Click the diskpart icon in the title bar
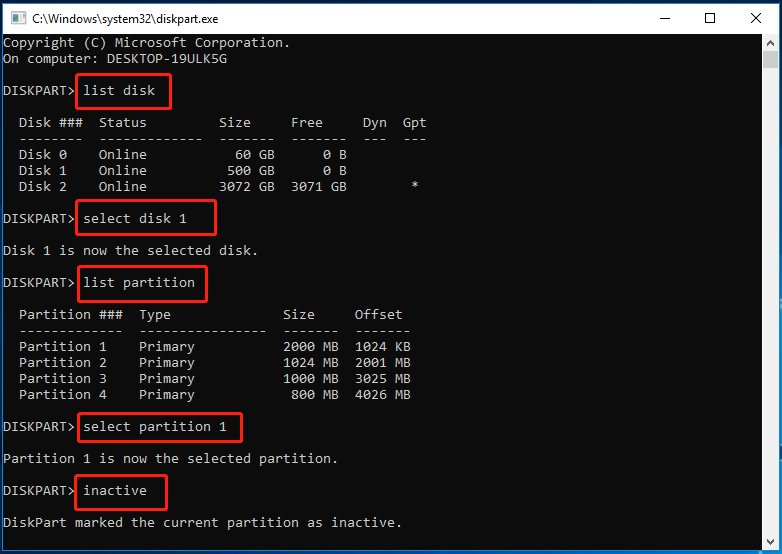 (x=16, y=18)
